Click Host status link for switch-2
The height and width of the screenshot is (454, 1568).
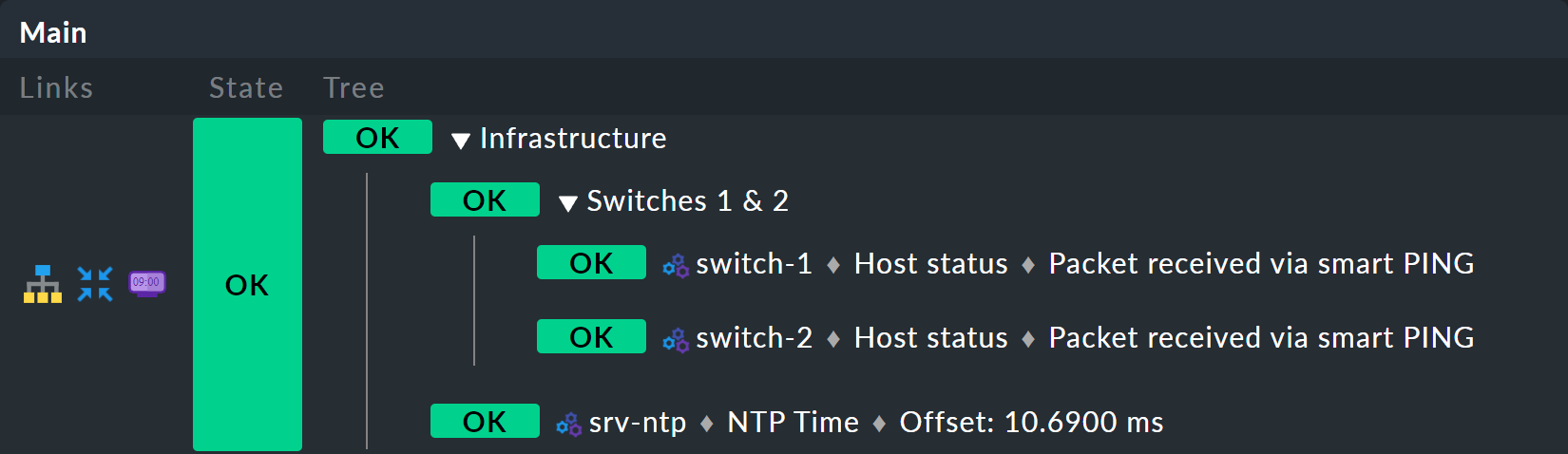point(930,338)
